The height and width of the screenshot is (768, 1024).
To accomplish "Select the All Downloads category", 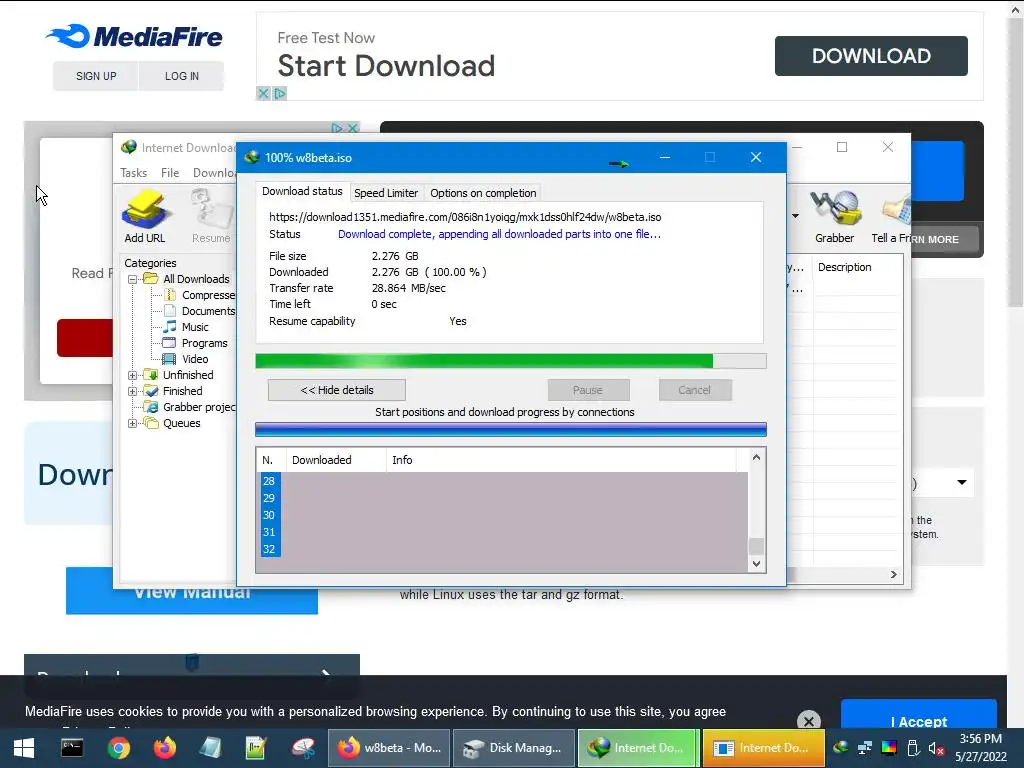I will [x=196, y=279].
